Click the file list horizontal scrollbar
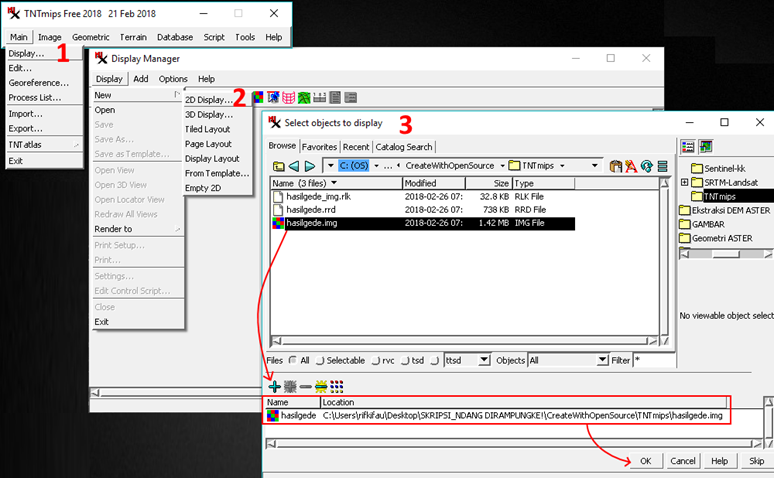 465,341
